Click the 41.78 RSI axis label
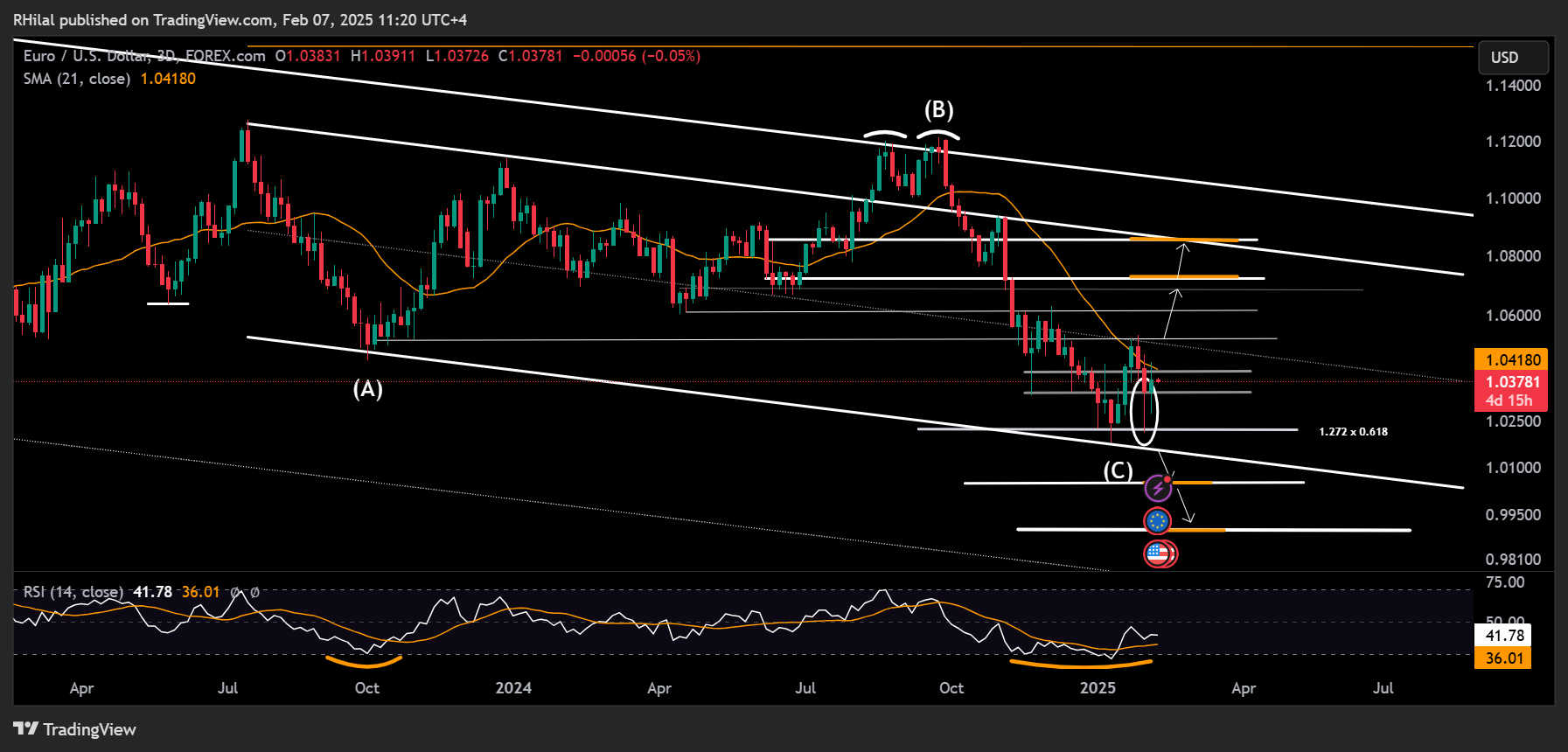Viewport: 1568px width, 752px height. pyautogui.click(x=1503, y=636)
